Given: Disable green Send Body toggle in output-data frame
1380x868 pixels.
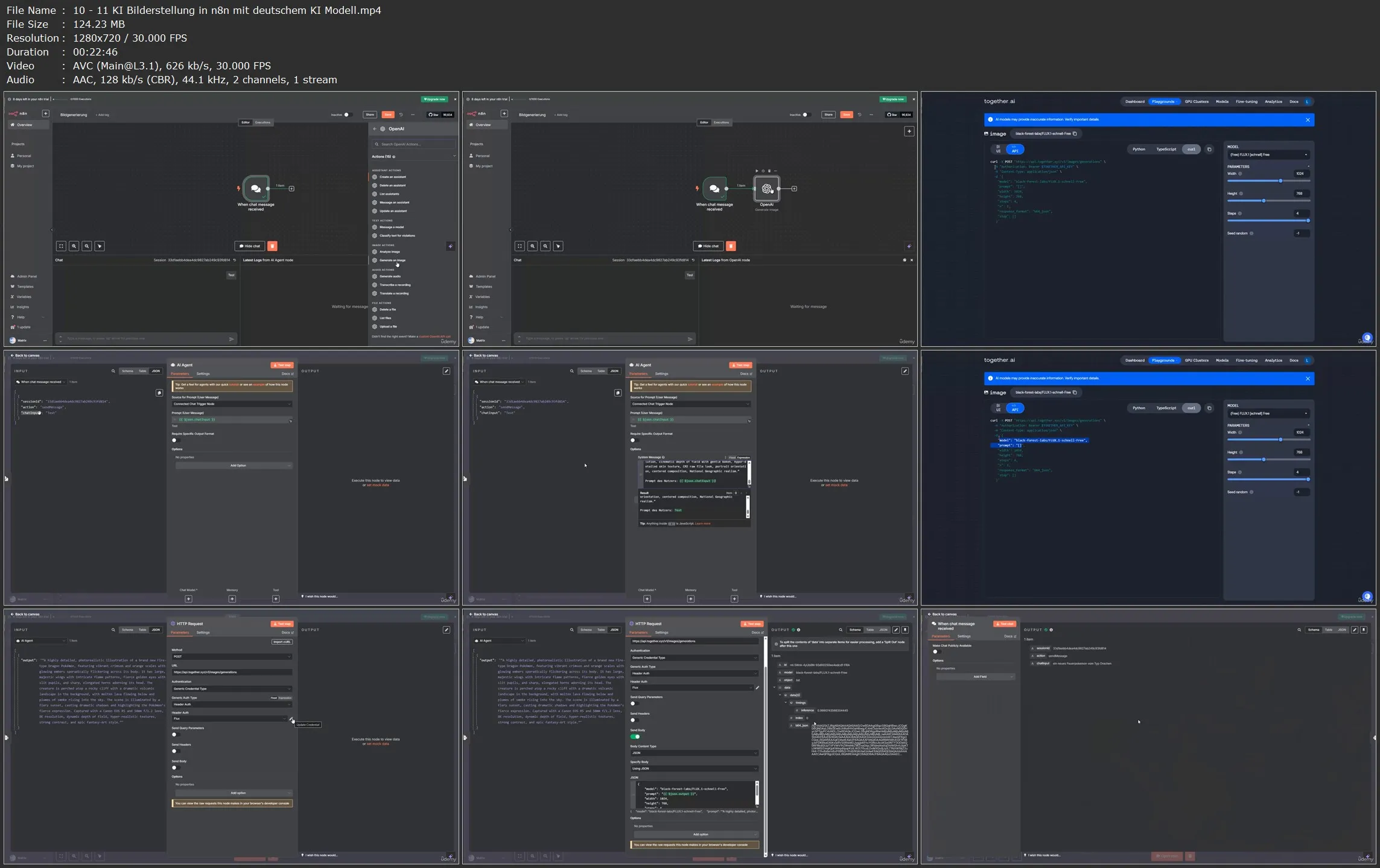Looking at the screenshot, I should click(x=635, y=737).
